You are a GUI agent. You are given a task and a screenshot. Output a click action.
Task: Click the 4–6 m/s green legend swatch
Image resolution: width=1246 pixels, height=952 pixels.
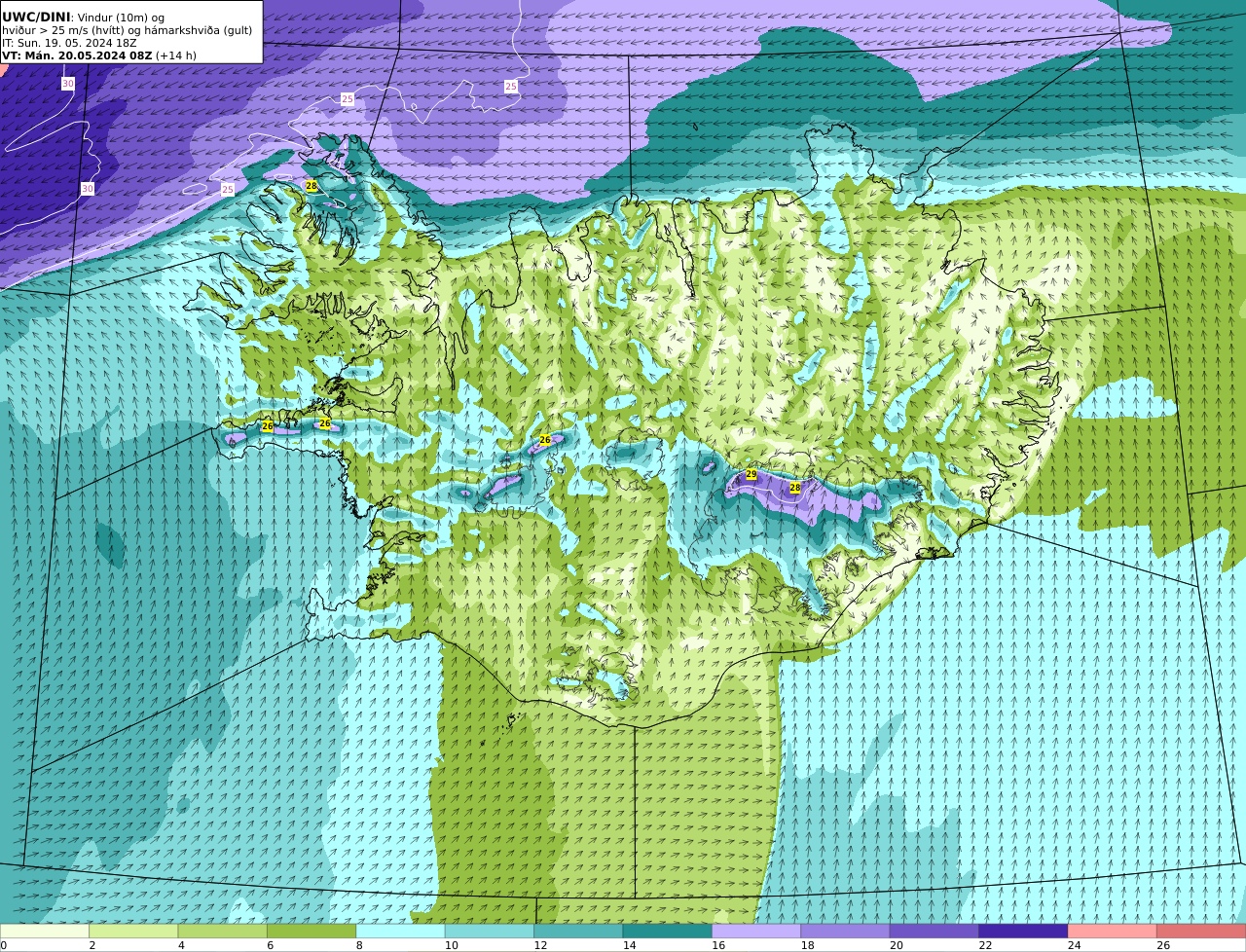click(x=223, y=931)
